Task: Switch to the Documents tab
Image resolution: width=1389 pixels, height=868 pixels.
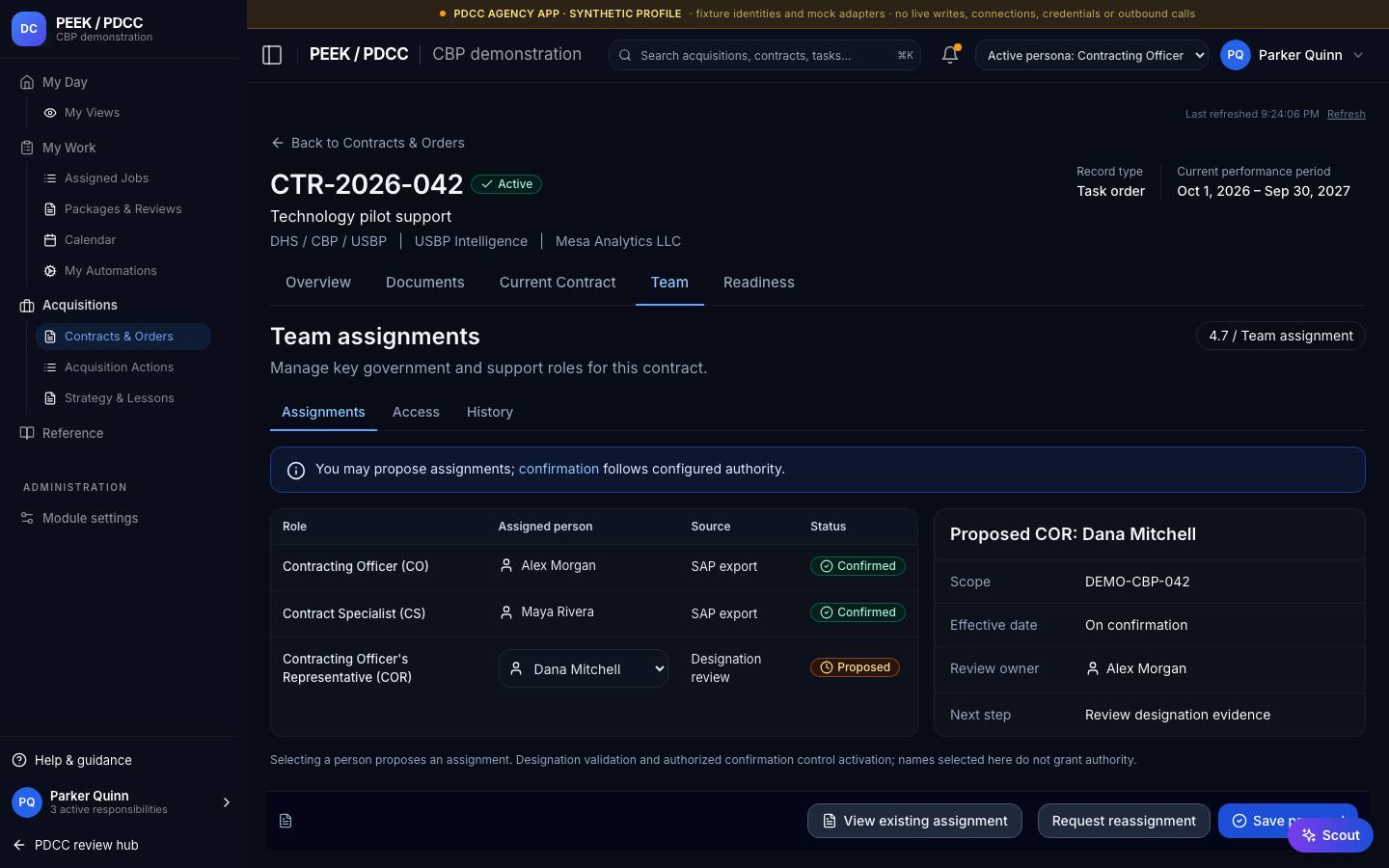Action: 425,283
